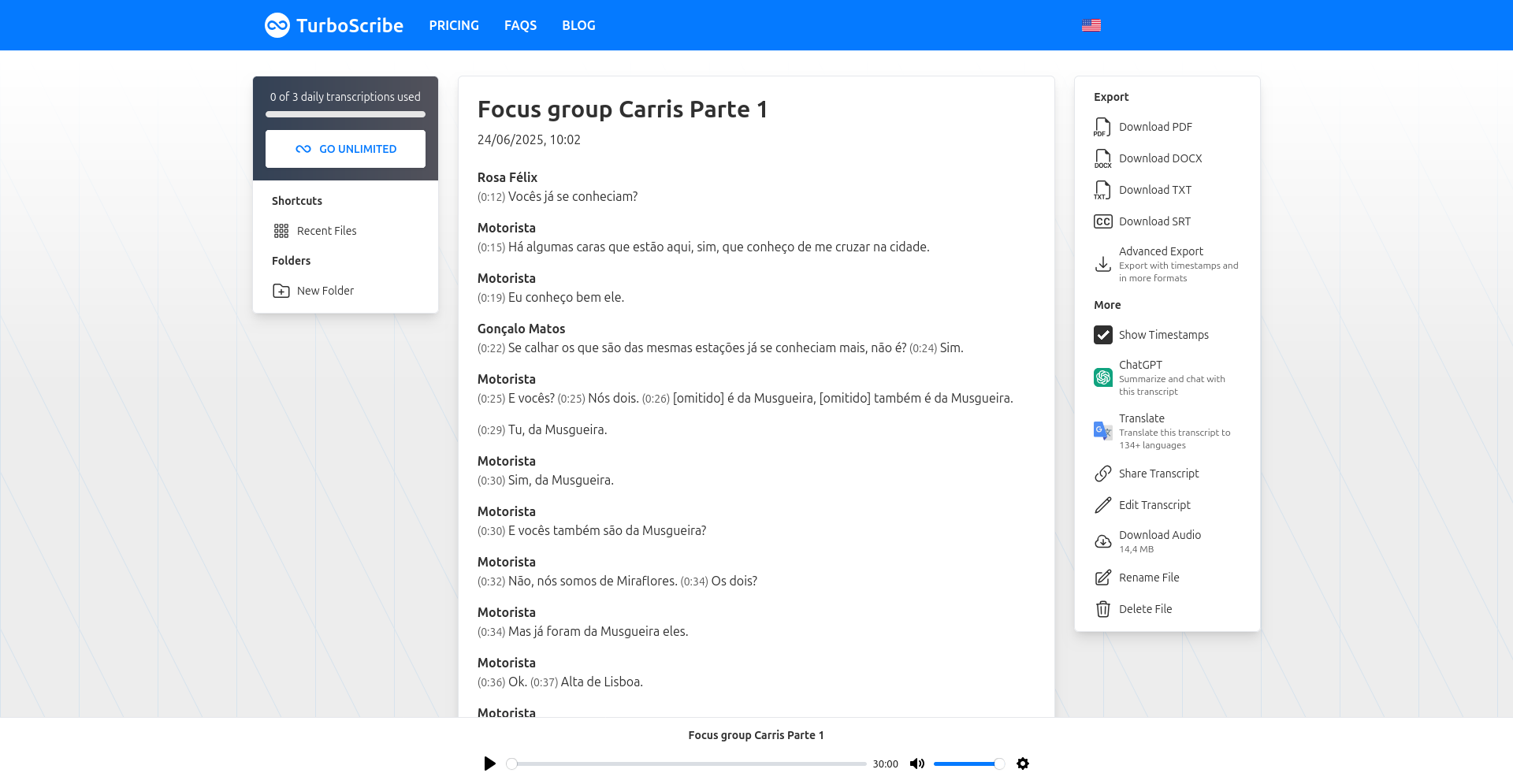This screenshot has width=1513, height=784.
Task: Click the audio playback progress slider
Action: pyautogui.click(x=689, y=764)
